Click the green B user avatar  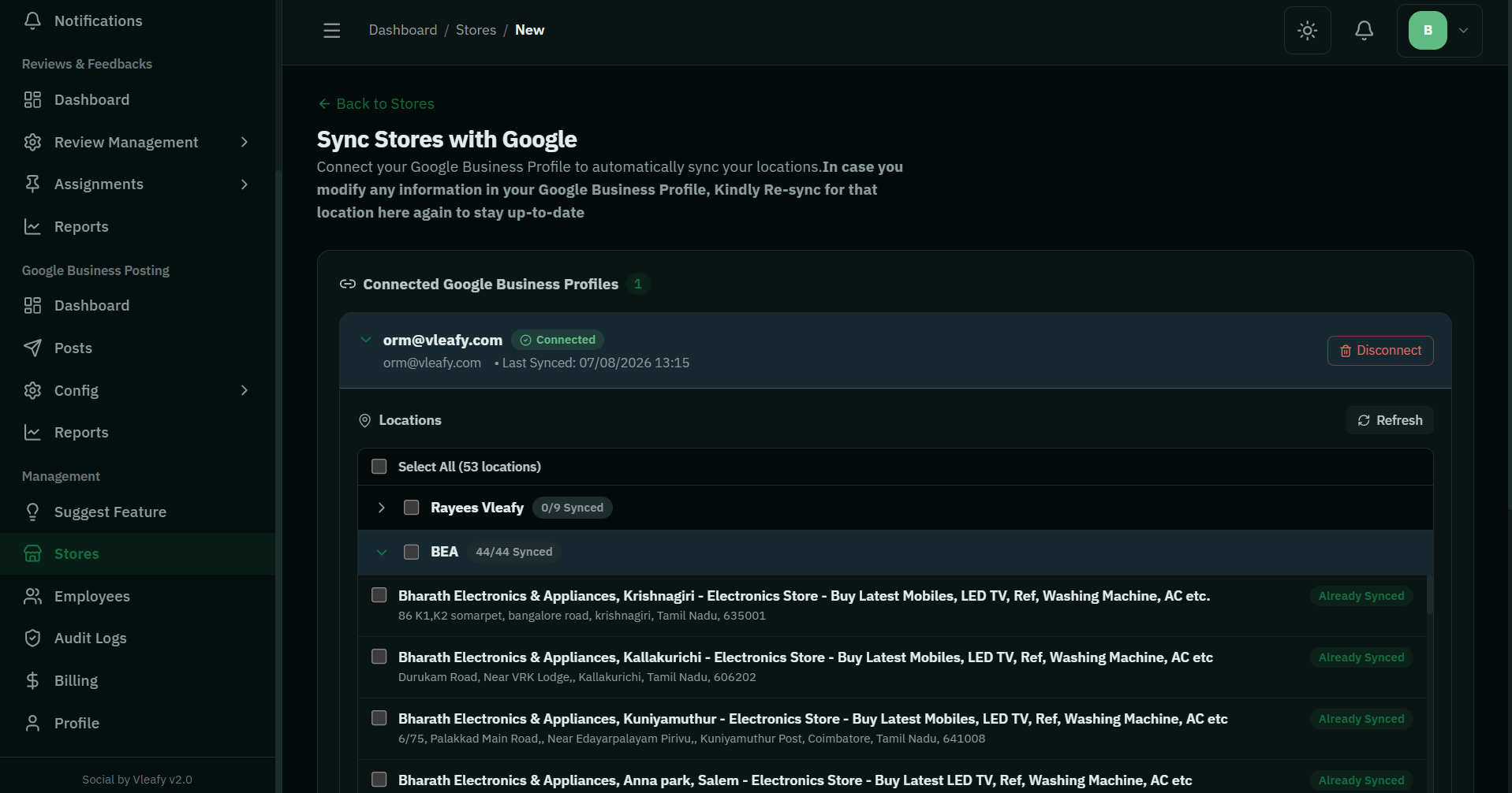click(1428, 30)
